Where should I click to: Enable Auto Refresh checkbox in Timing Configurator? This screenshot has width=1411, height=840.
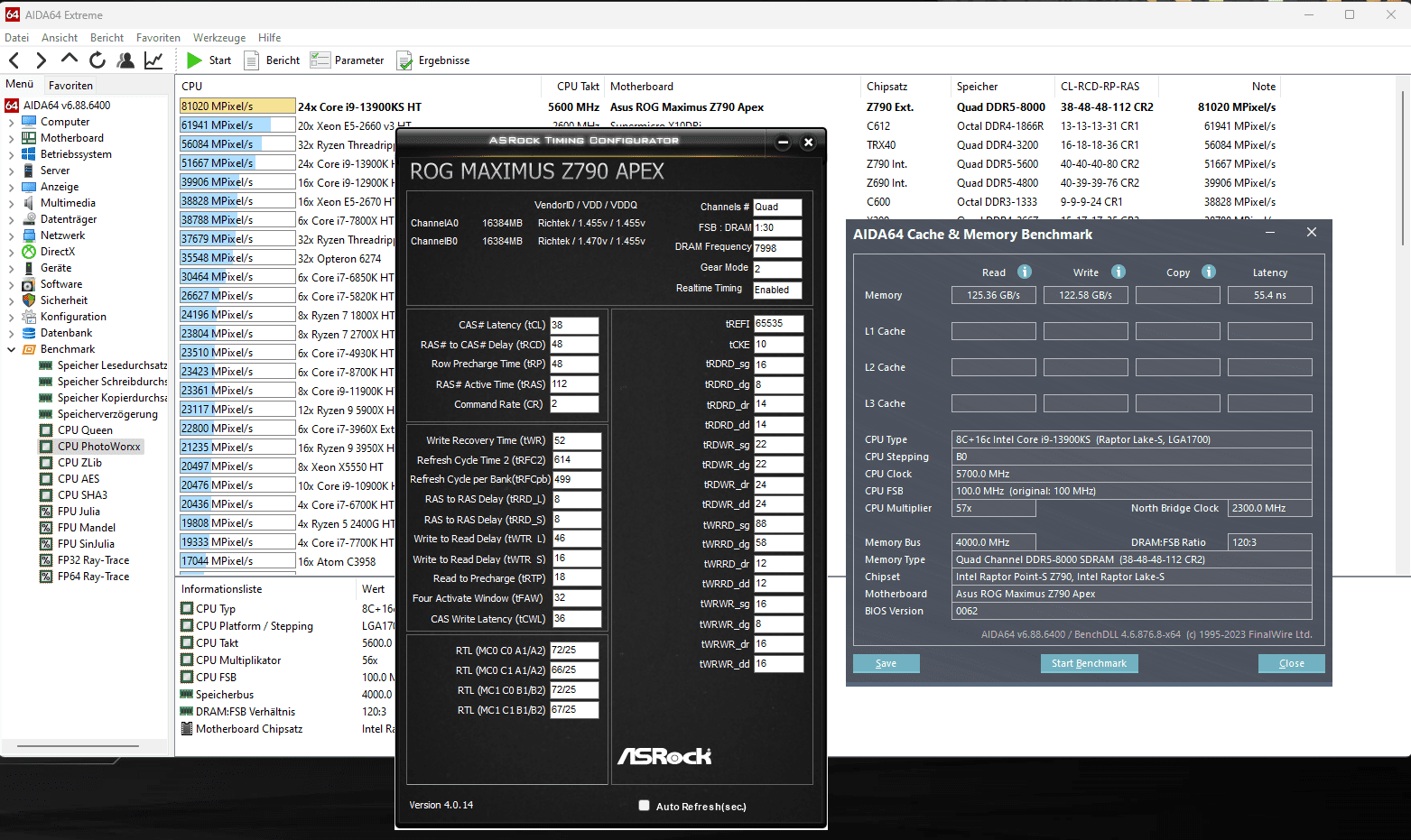click(644, 806)
